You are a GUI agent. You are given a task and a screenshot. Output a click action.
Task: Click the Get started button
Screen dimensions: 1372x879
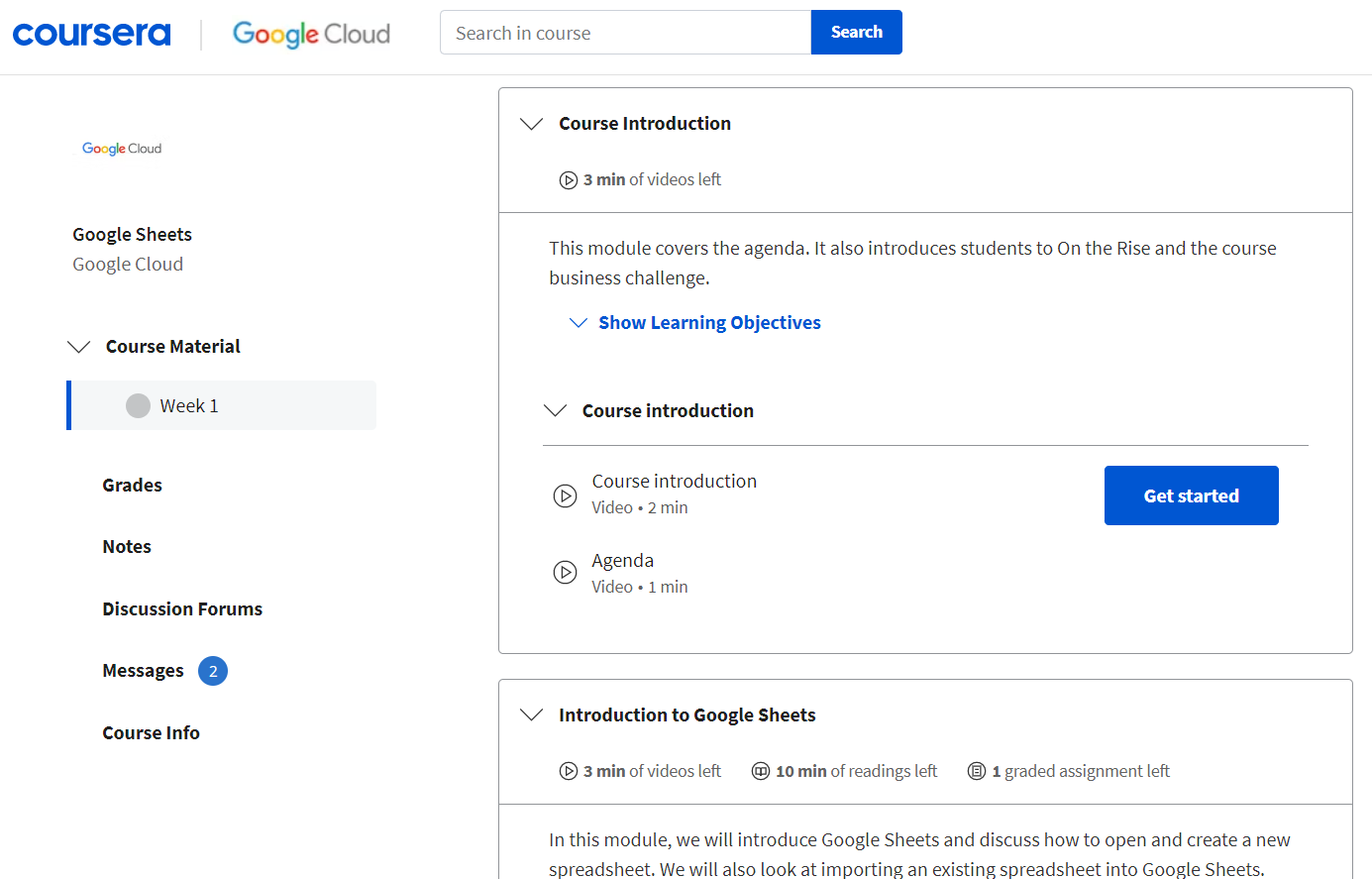click(1191, 494)
